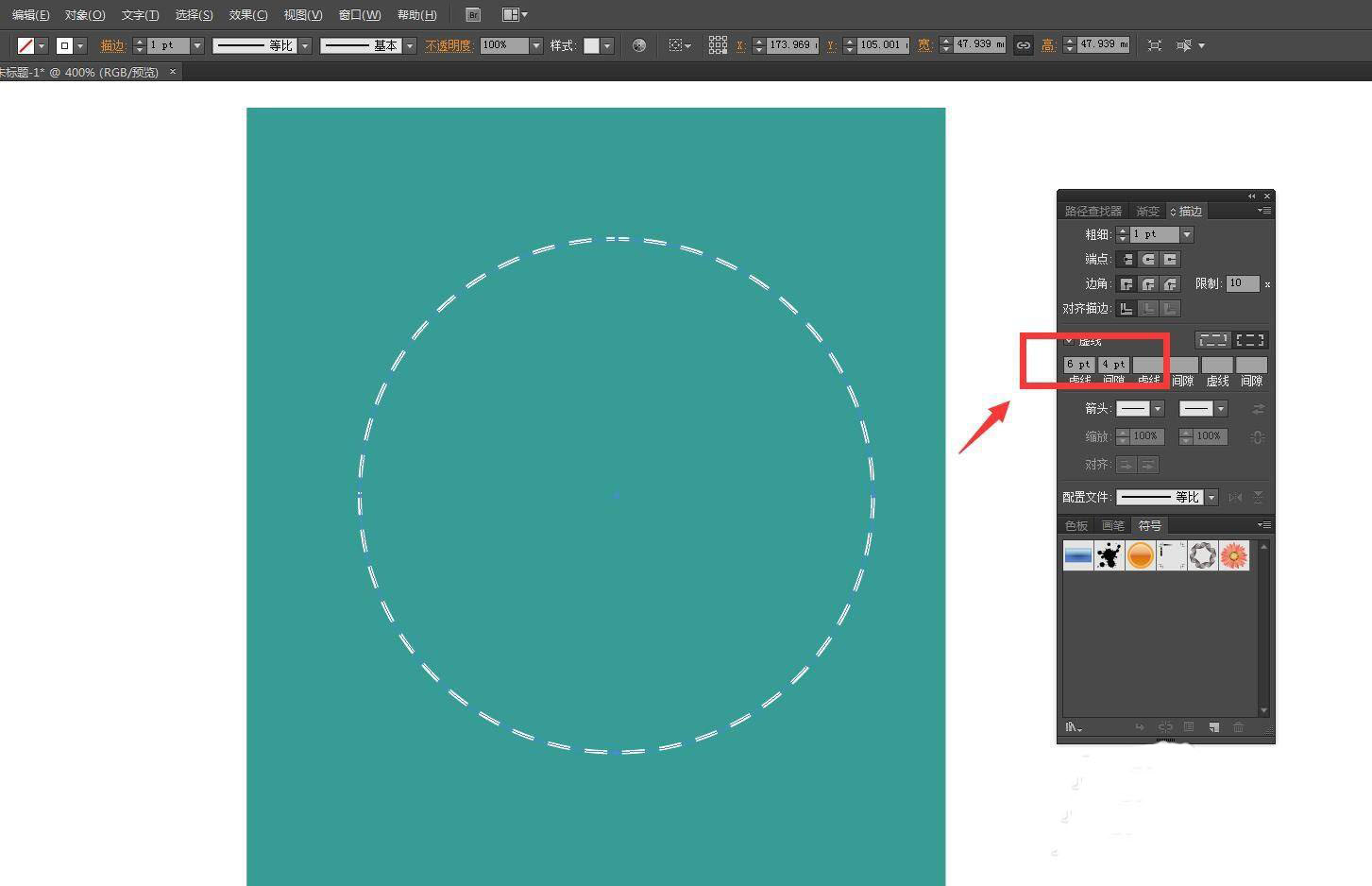Switch to the 色板 swatches tab
Viewport: 1372px width, 886px height.
coord(1076,525)
